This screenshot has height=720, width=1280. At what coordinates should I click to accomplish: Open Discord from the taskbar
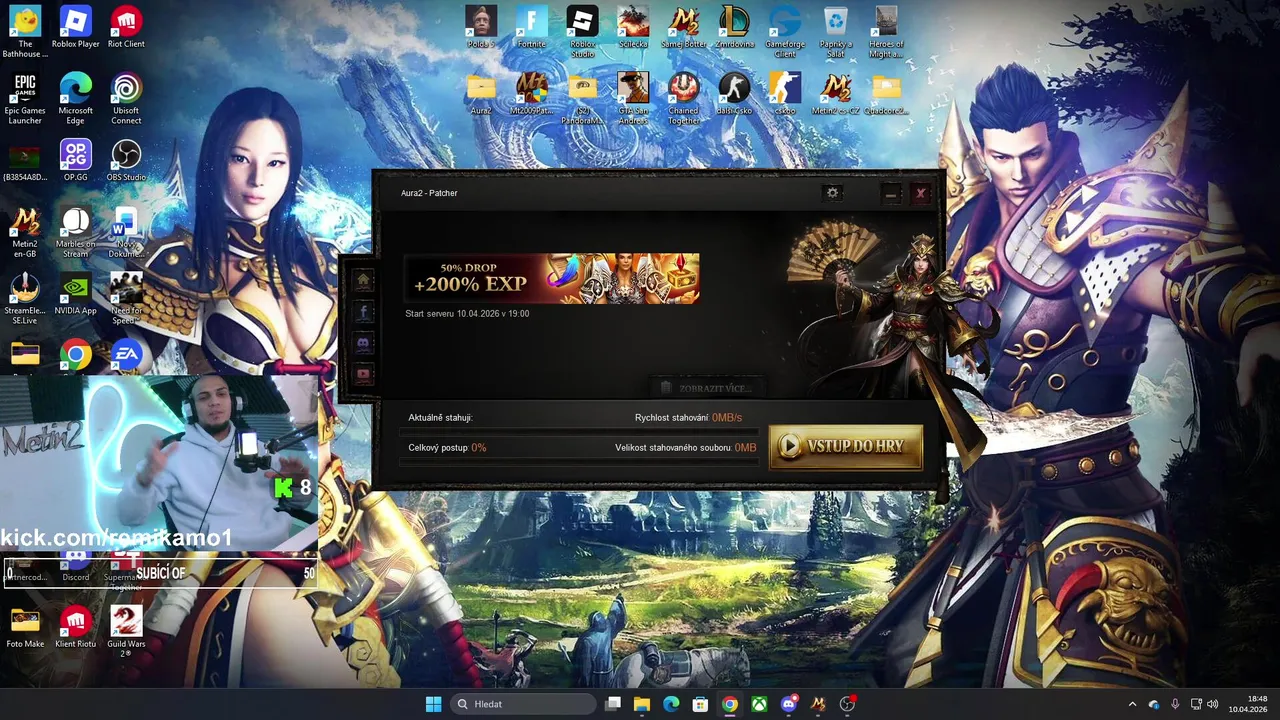789,704
